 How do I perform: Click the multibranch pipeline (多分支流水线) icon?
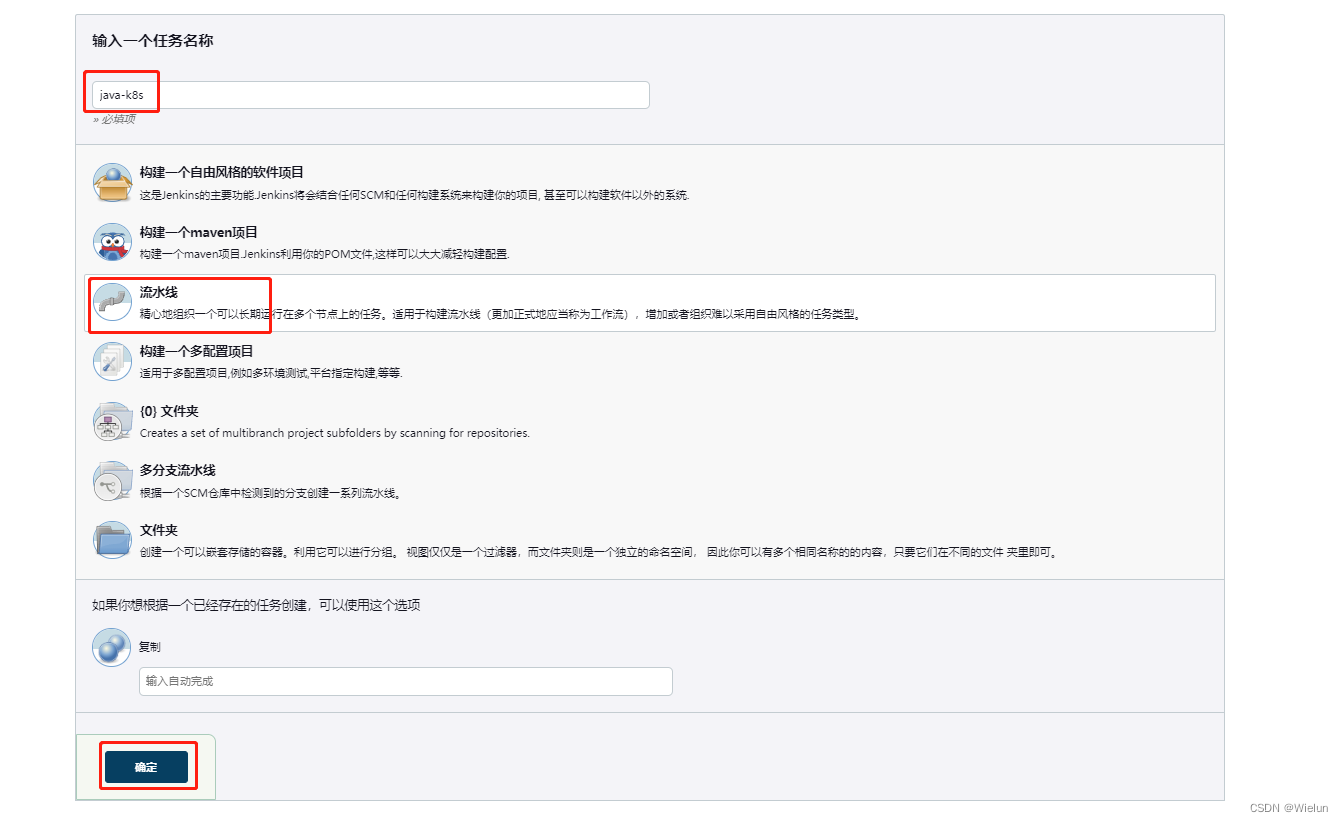tap(112, 481)
